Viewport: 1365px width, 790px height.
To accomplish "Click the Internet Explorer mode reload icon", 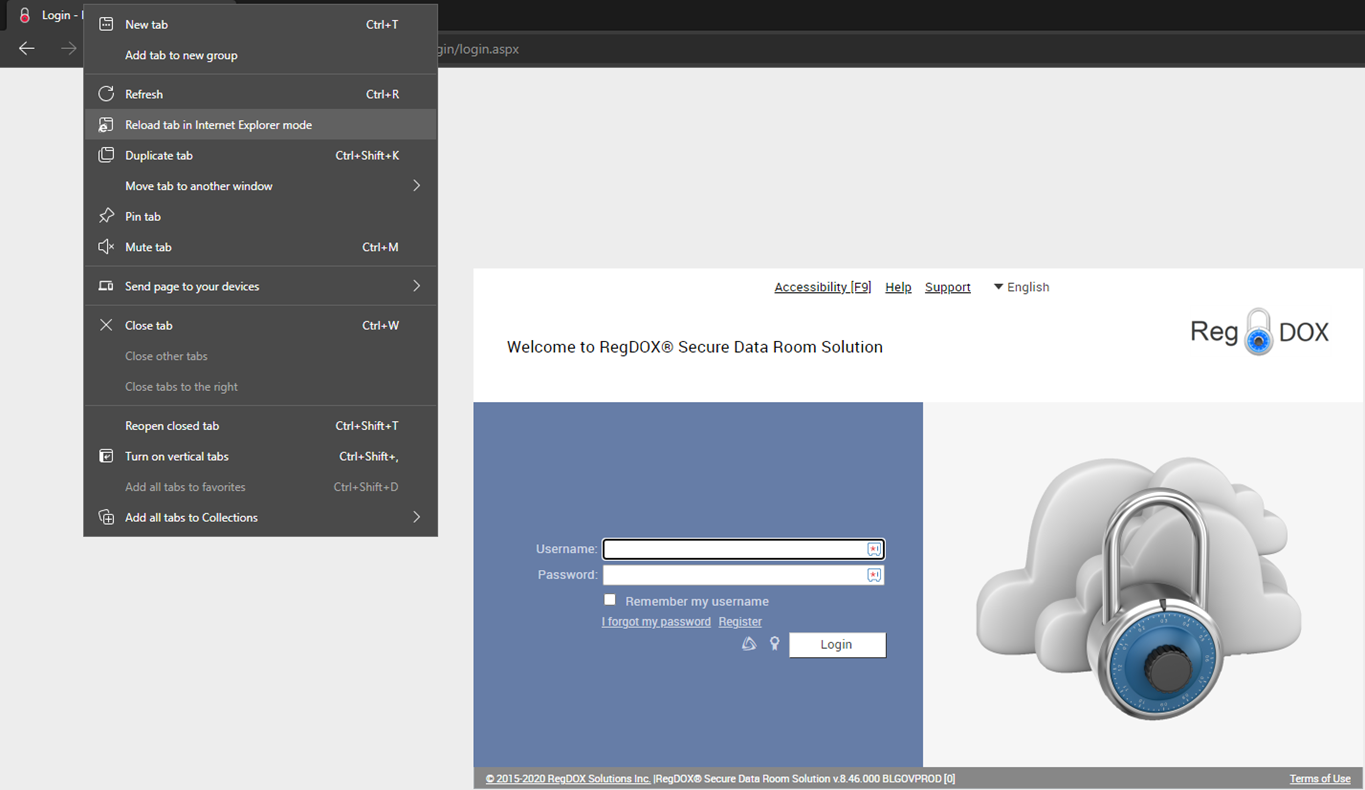I will tap(106, 125).
